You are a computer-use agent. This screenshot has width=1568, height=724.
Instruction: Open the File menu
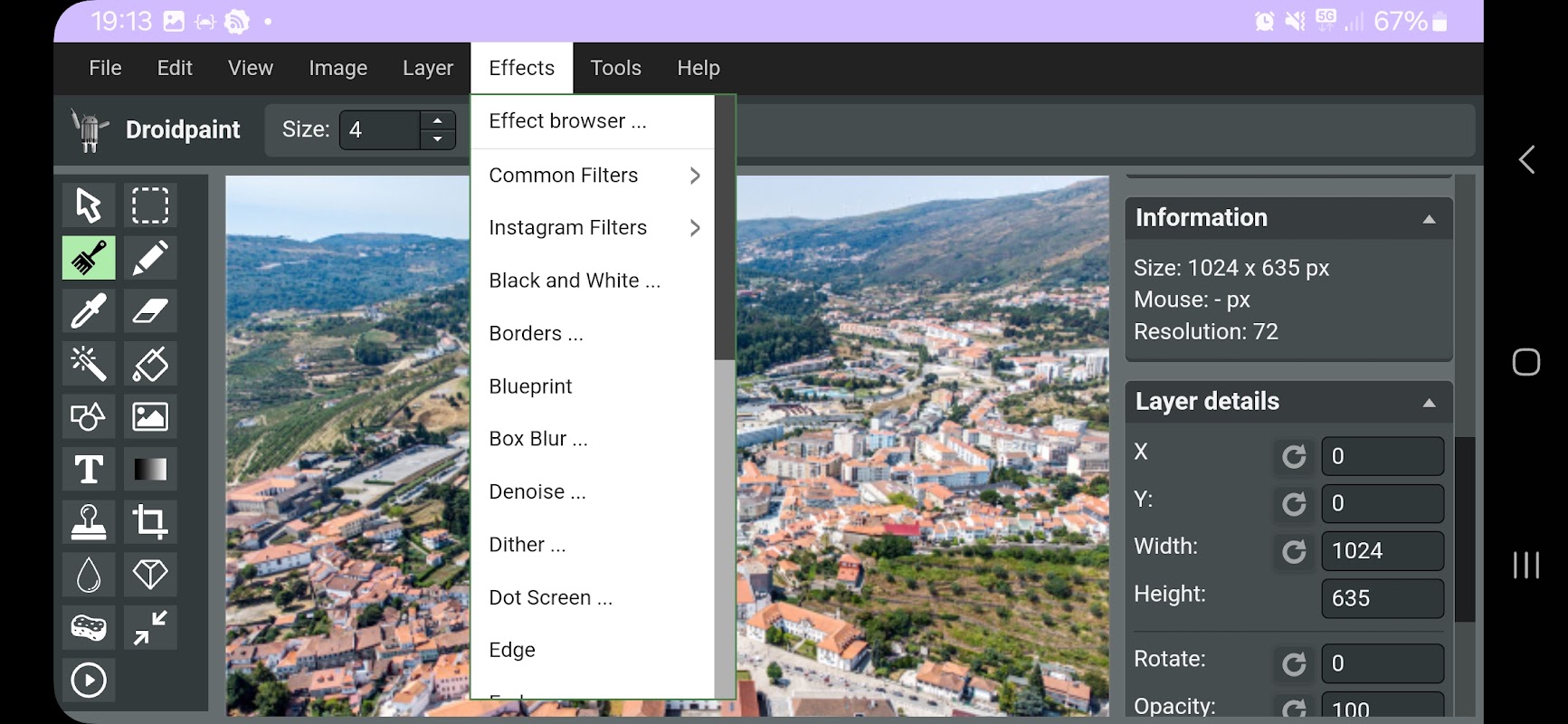point(105,68)
